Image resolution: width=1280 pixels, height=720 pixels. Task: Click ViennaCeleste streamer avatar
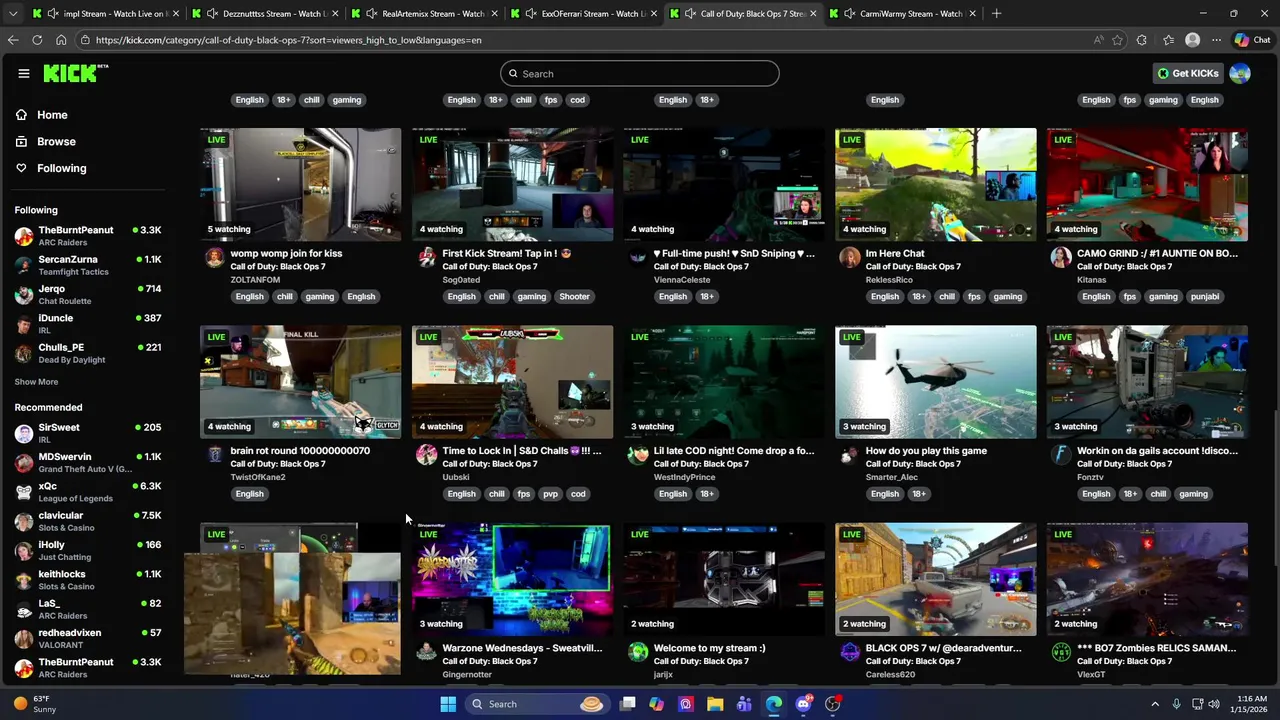tap(638, 258)
